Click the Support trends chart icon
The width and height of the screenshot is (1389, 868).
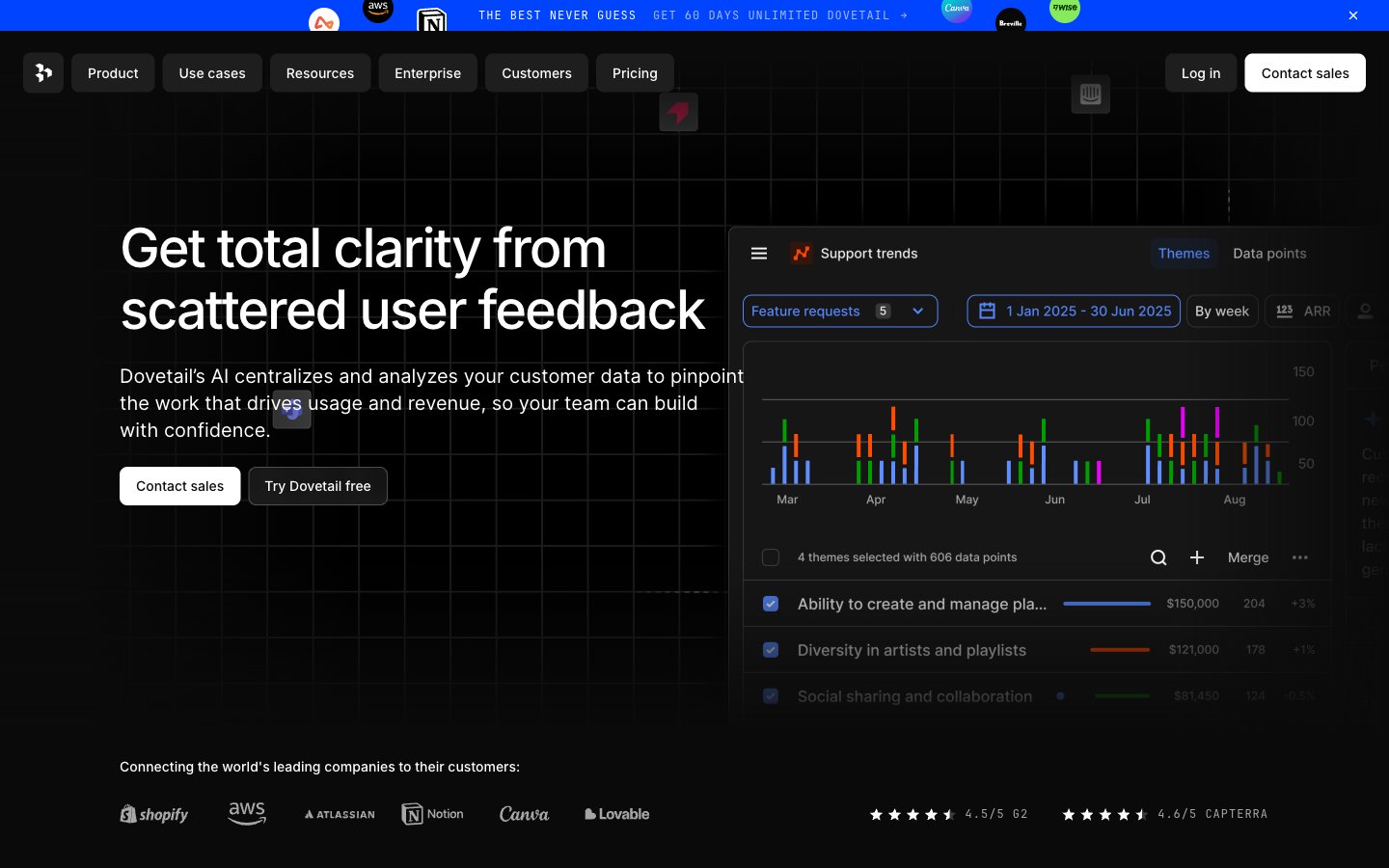click(801, 253)
